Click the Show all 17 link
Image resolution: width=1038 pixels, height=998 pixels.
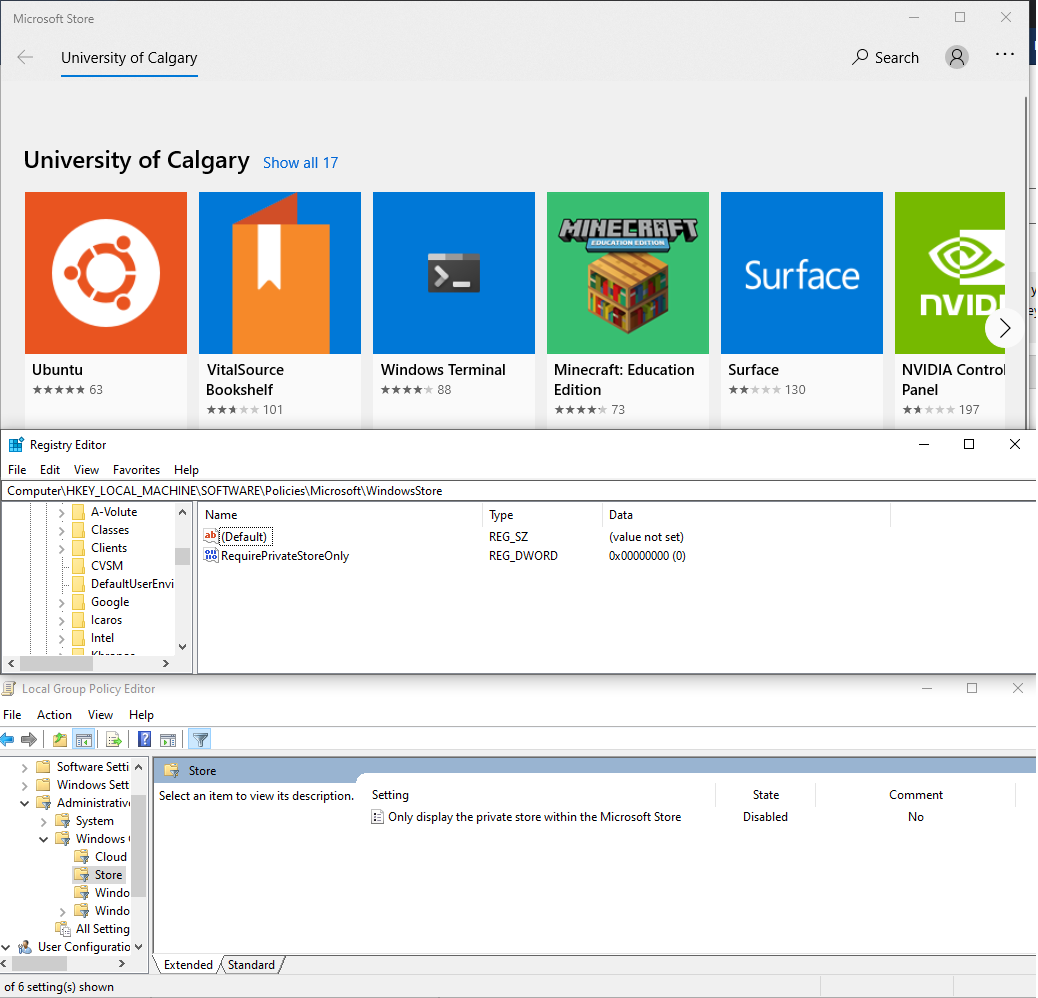pyautogui.click(x=301, y=163)
